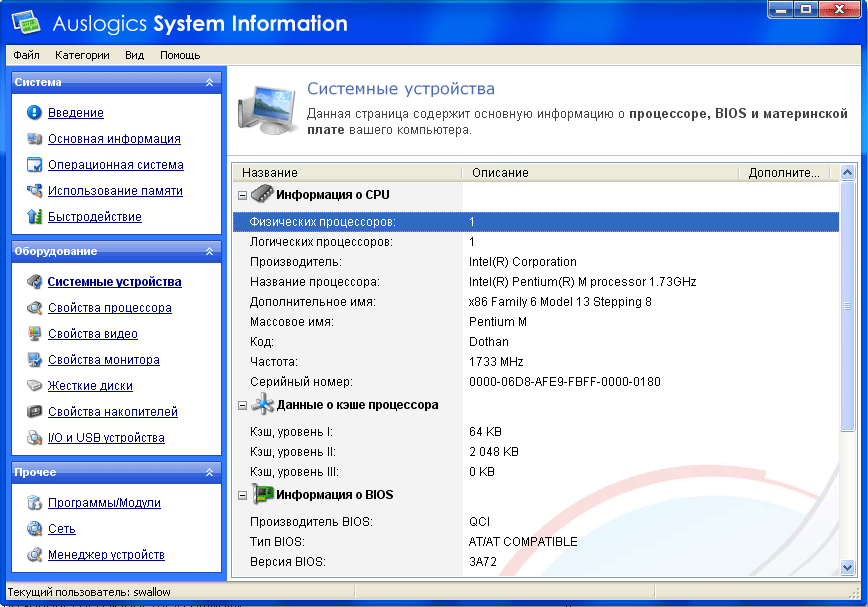Select the Логических процессоров row

[536, 241]
